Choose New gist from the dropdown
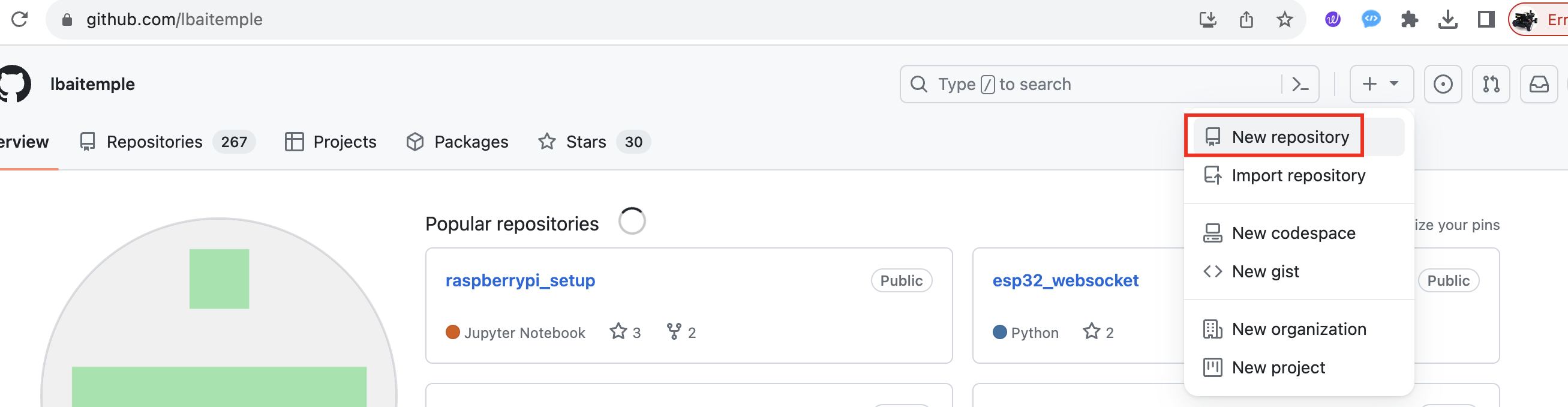 coord(1265,272)
